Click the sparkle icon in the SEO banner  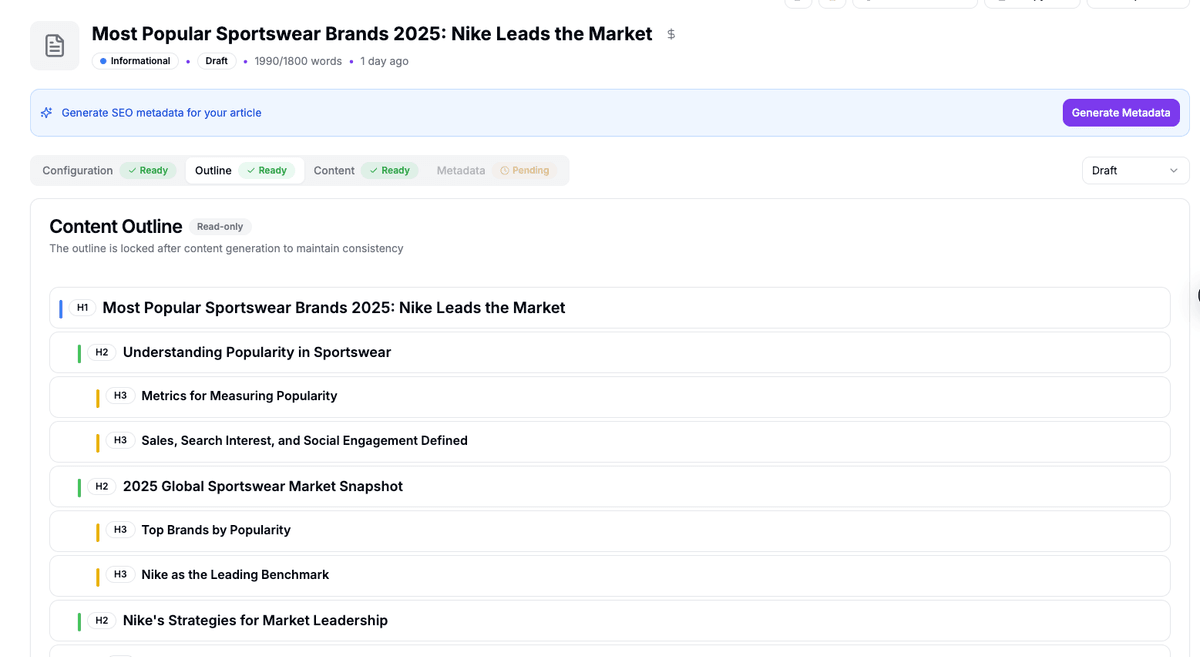tap(46, 113)
